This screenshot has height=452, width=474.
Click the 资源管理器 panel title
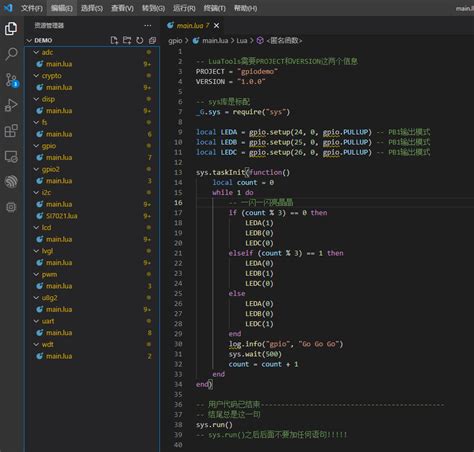pos(49,26)
